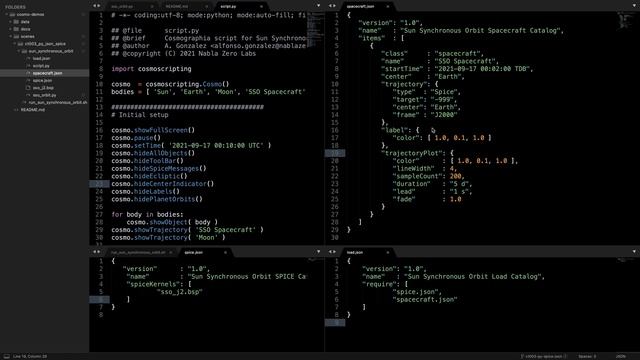This screenshot has height=360, width=640.
Task: Collapse the sun_synchronous_orbit folder
Action: pos(19,51)
